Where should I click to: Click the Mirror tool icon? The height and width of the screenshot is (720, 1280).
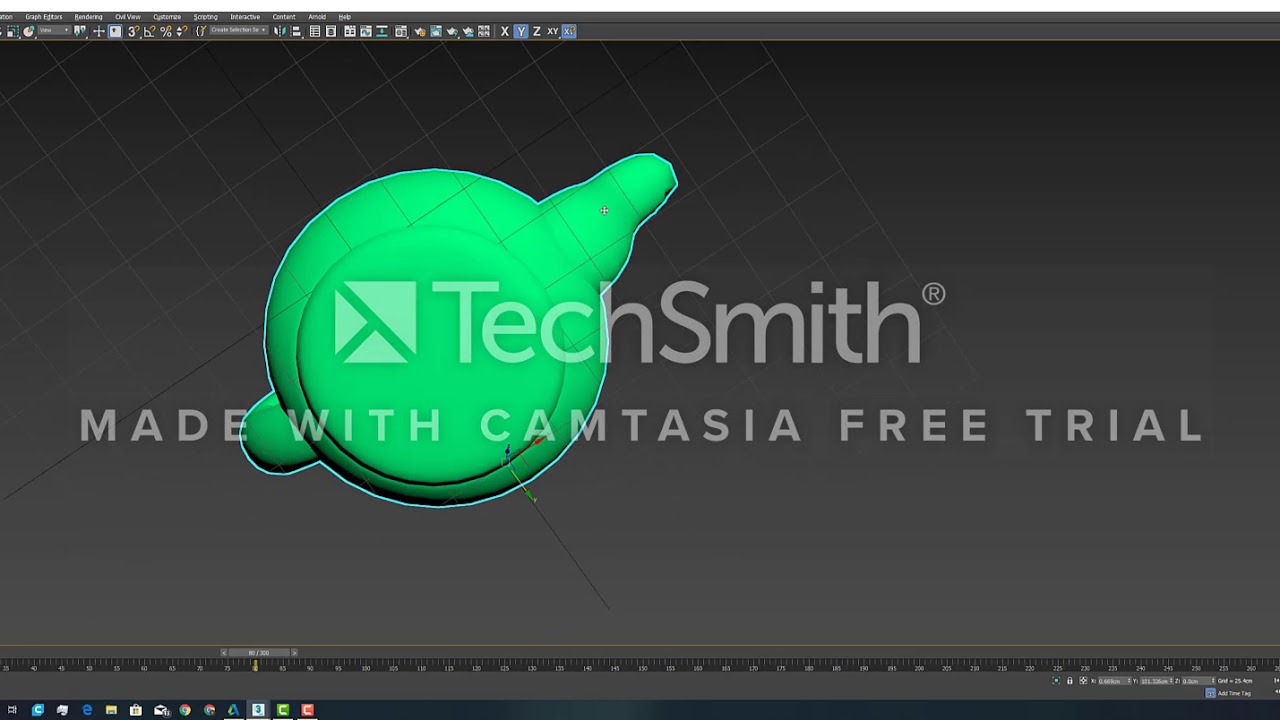tap(279, 32)
